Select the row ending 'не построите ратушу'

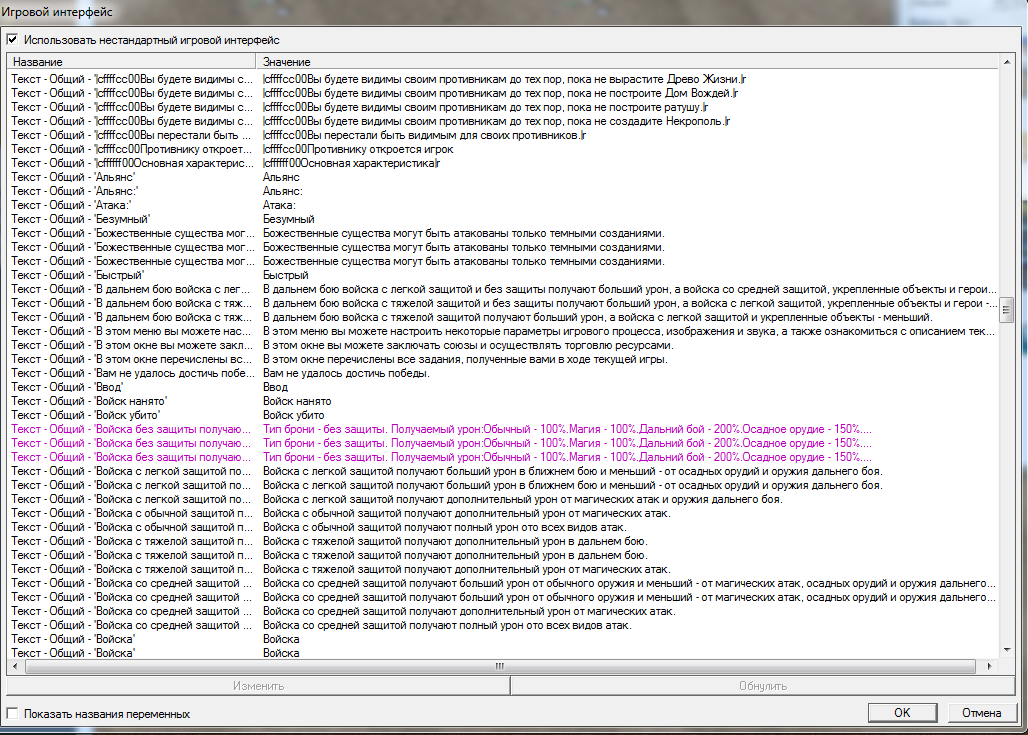point(503,107)
